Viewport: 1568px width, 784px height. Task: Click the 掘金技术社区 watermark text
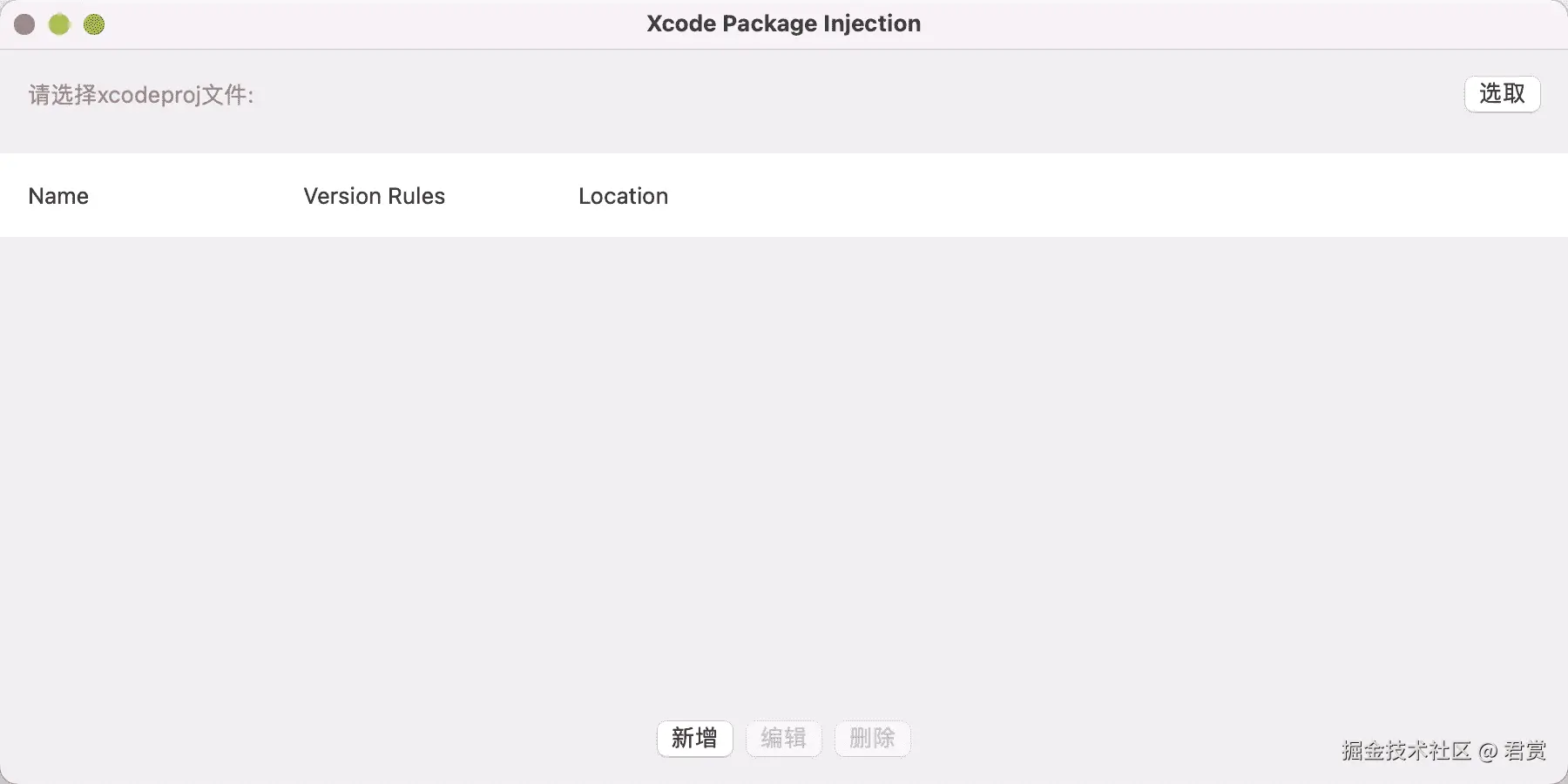pos(1406,751)
